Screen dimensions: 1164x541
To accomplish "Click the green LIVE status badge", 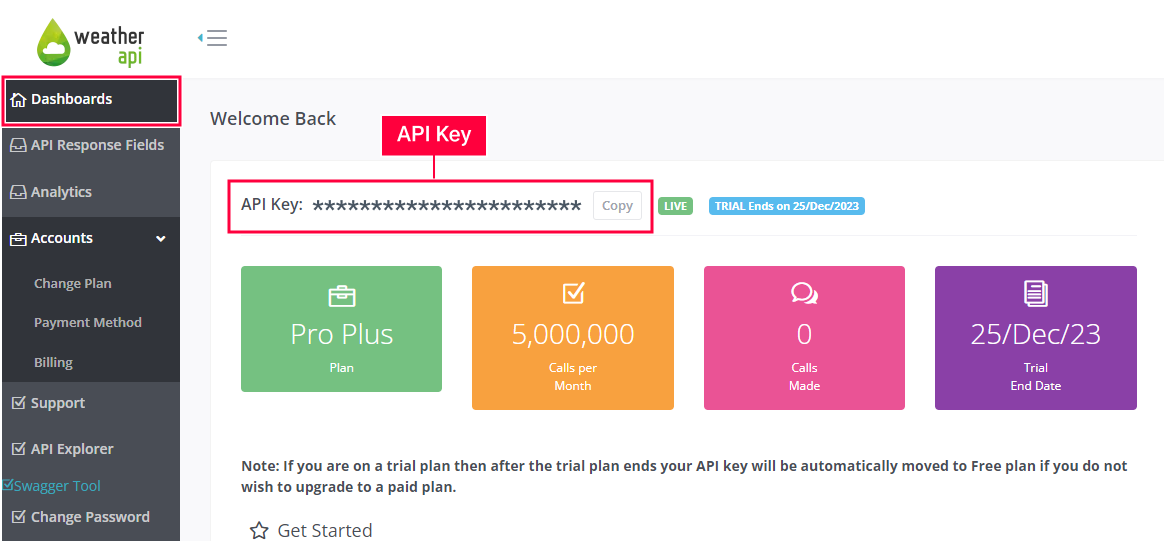I will point(676,206).
